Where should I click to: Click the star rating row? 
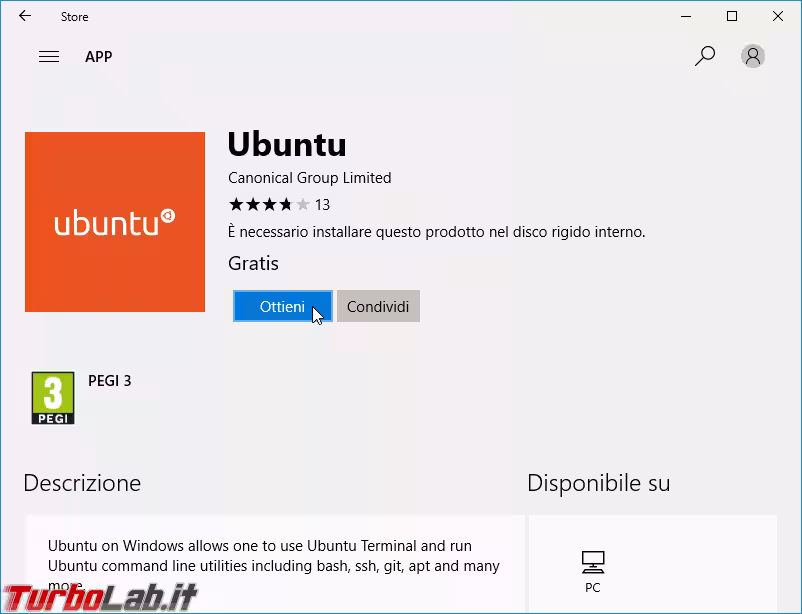(x=269, y=205)
